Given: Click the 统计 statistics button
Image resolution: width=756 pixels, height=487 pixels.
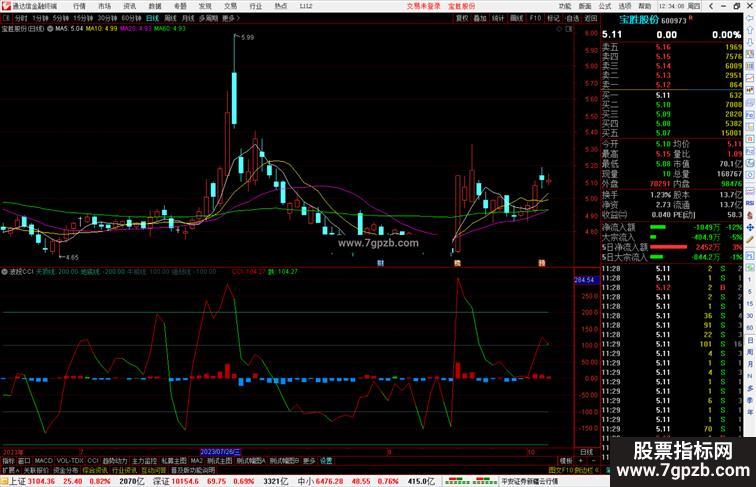Looking at the screenshot, I should coord(498,18).
